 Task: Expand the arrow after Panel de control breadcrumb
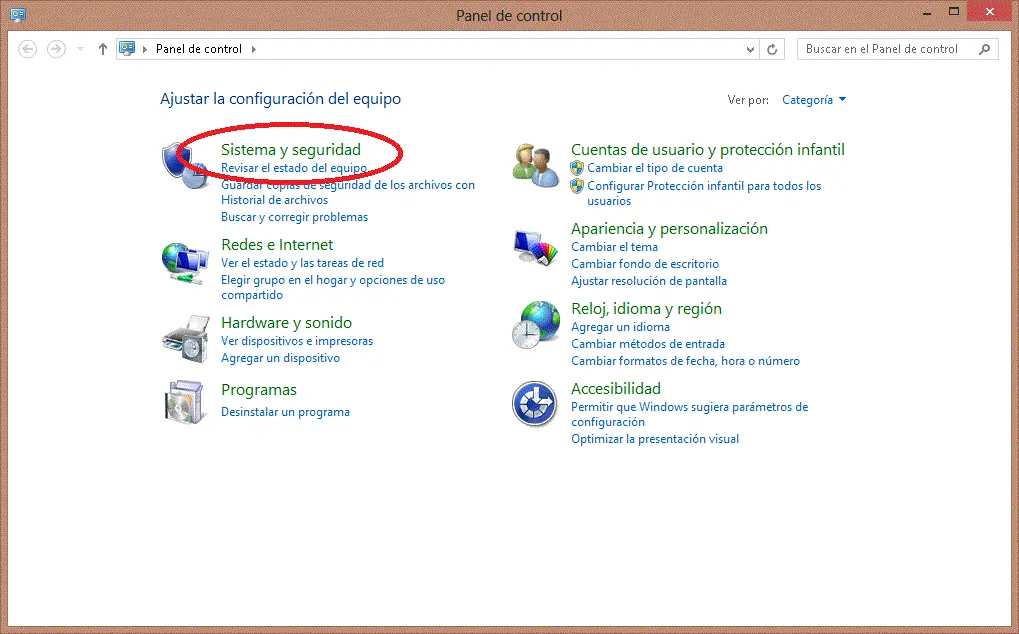tap(253, 49)
